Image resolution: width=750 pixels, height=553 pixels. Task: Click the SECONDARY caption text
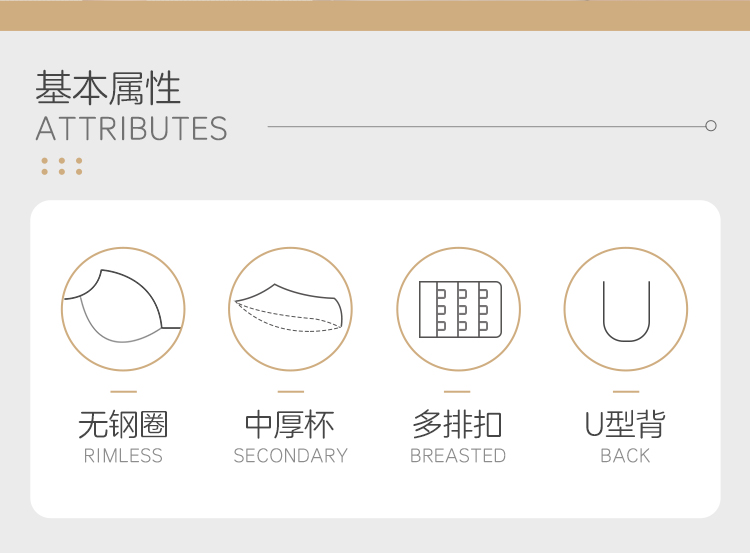[x=290, y=456]
